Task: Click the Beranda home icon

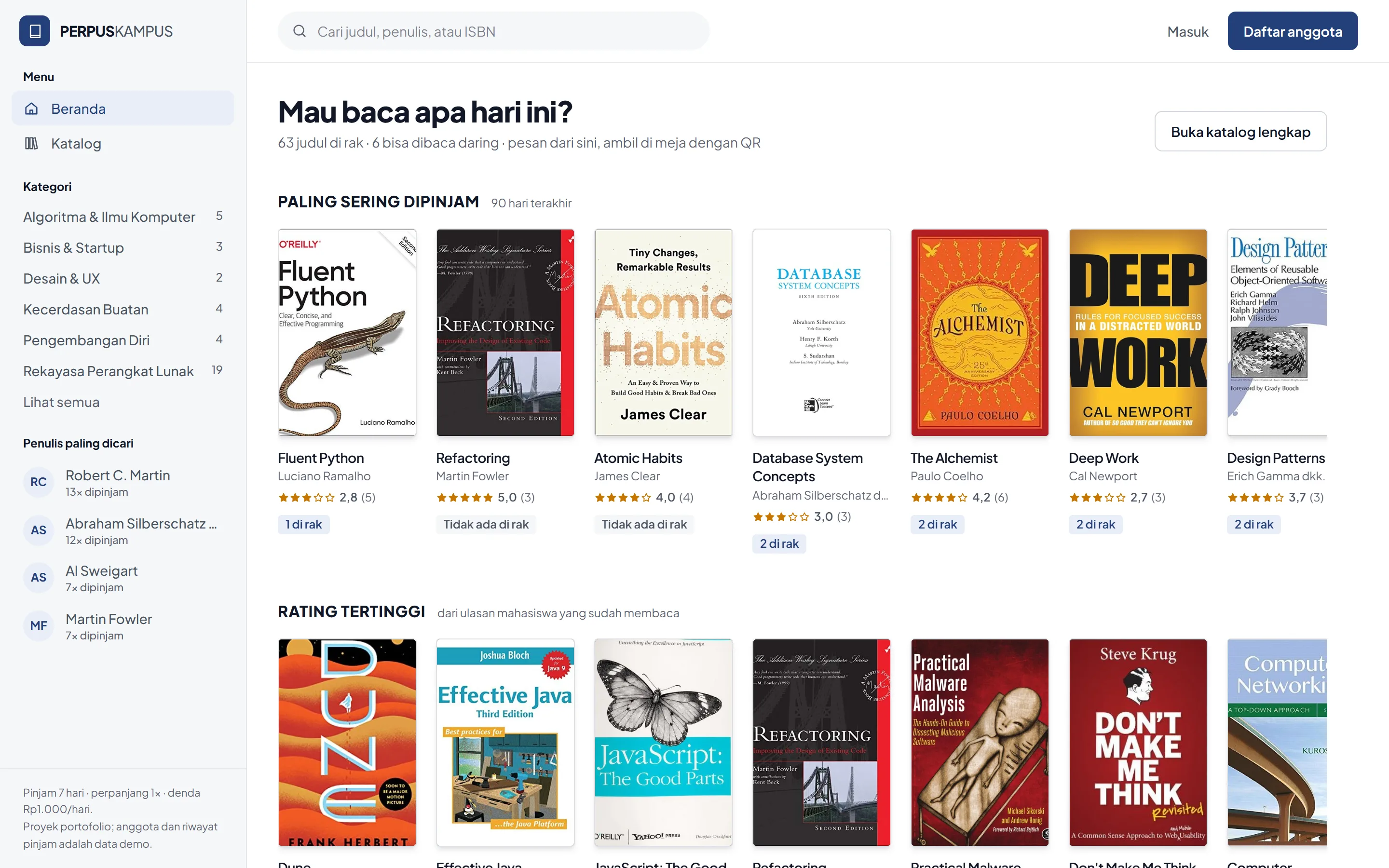Action: click(31, 108)
